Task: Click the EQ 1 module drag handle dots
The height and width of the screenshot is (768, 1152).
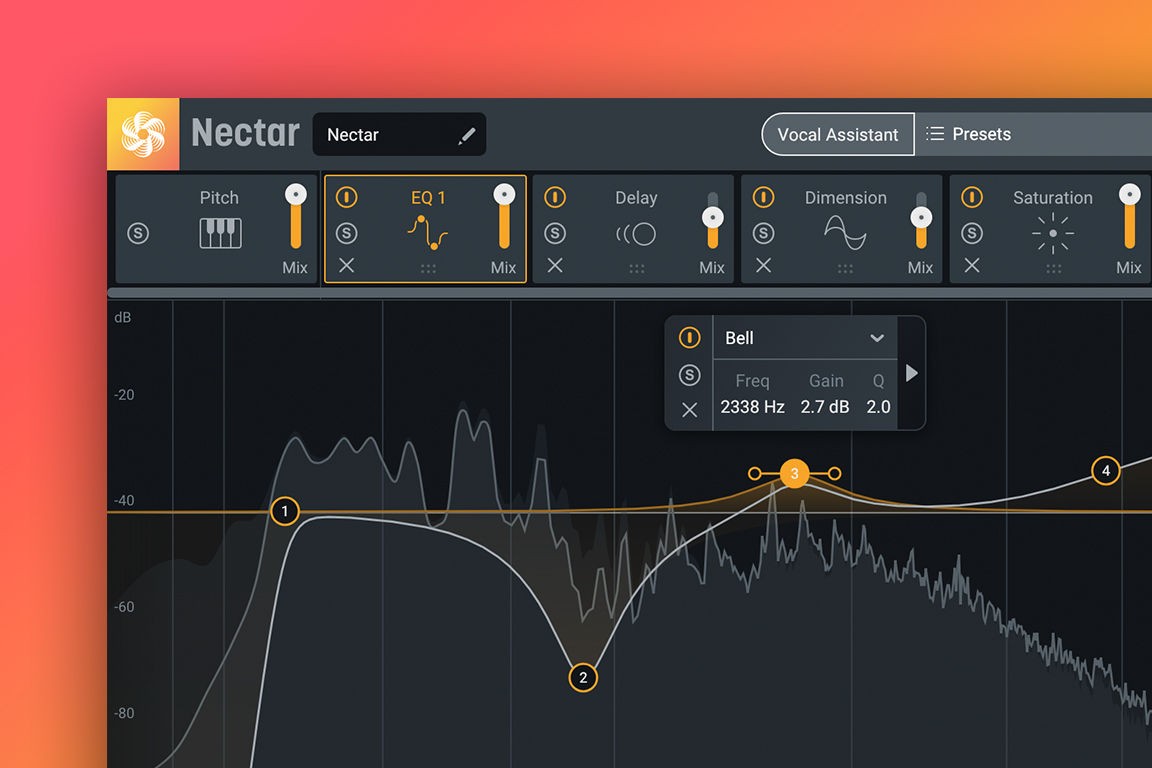Action: [x=428, y=269]
